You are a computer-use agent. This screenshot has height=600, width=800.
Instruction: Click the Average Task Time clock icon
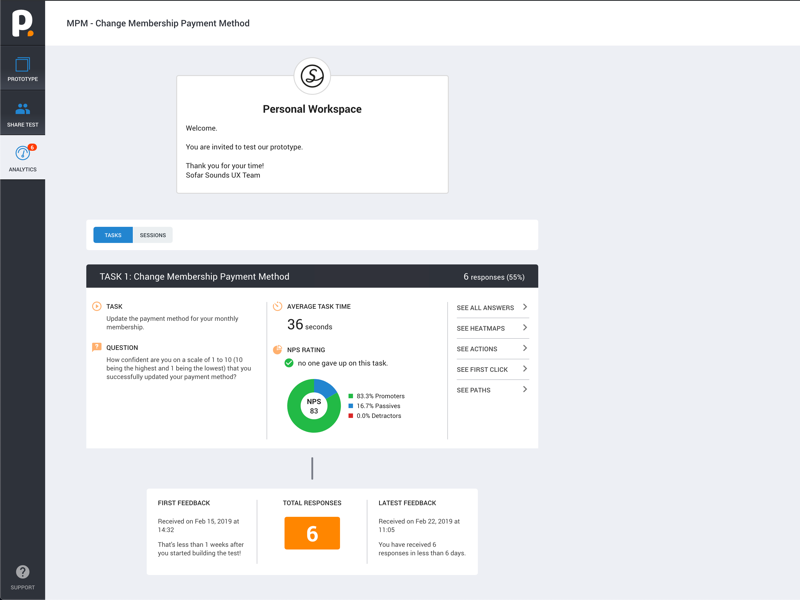[278, 306]
